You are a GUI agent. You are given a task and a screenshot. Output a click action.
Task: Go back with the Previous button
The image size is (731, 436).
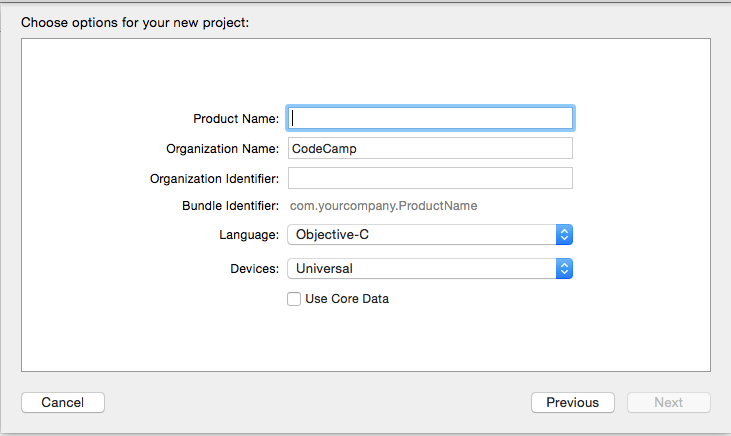click(x=572, y=402)
